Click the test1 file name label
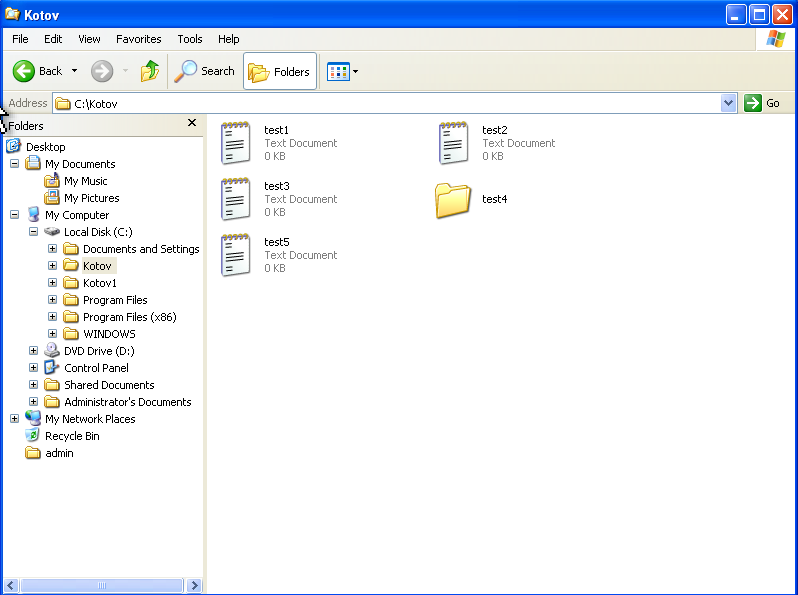This screenshot has height=595, width=798. coord(276,130)
